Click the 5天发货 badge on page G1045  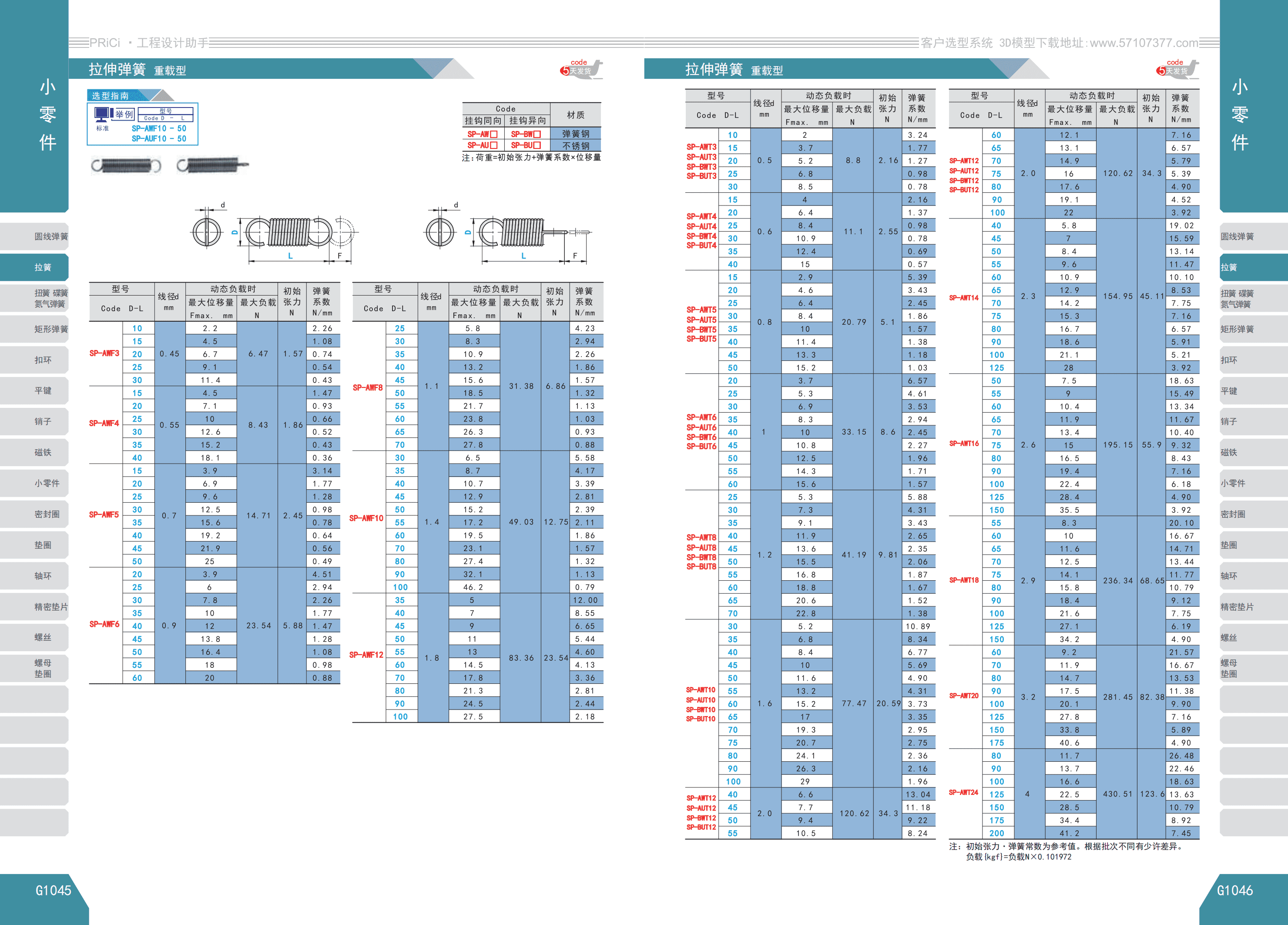pos(581,69)
